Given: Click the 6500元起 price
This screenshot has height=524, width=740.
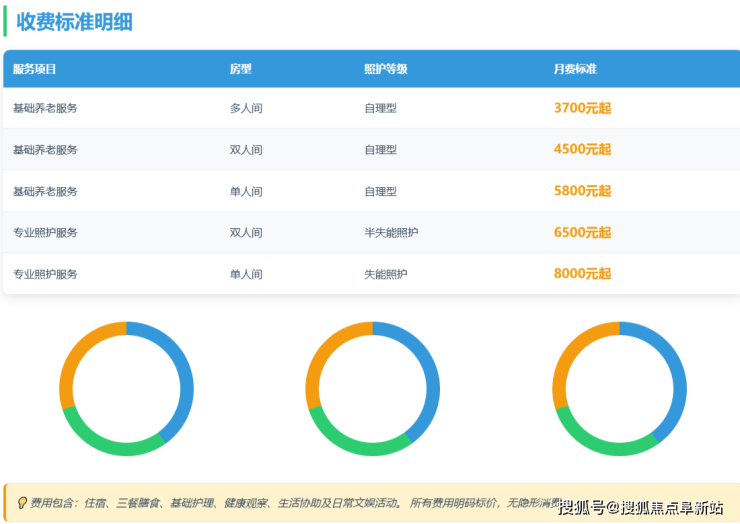Looking at the screenshot, I should coord(582,232).
